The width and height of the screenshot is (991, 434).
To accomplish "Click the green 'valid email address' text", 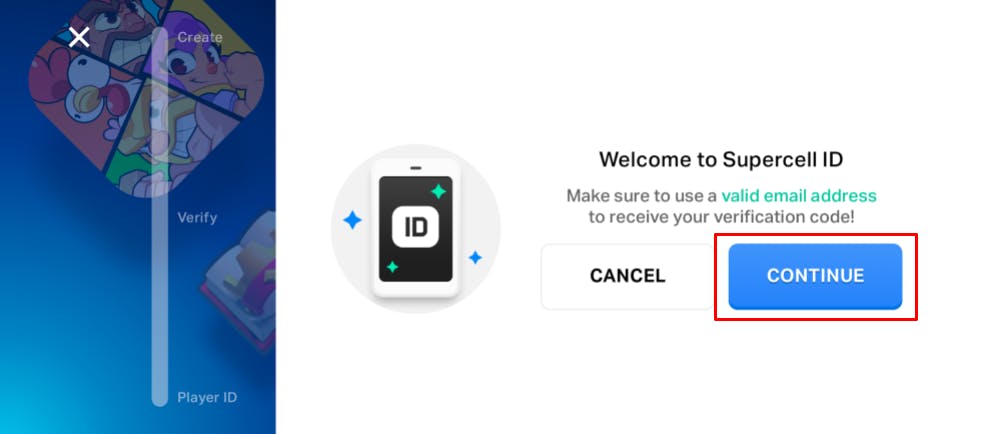I will click(799, 195).
